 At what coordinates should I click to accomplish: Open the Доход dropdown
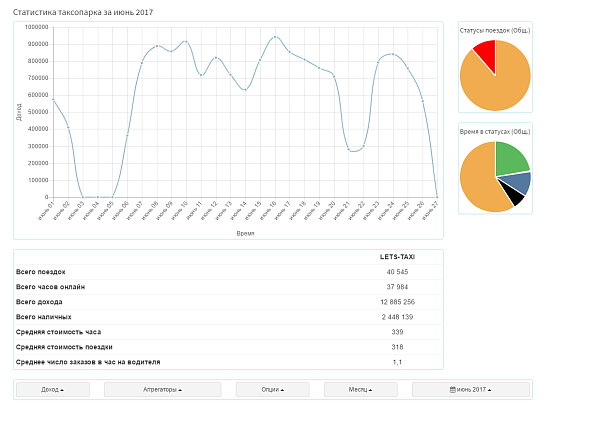[x=52, y=389]
